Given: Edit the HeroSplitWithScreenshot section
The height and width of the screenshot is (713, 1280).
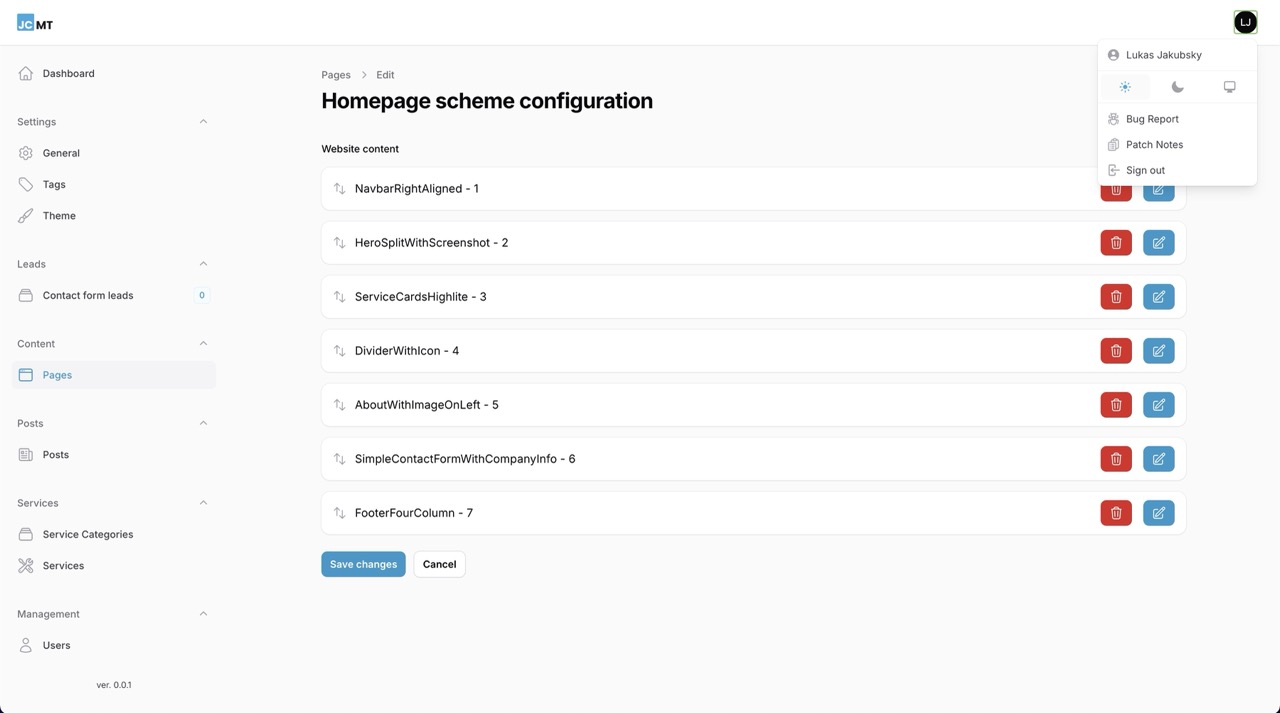Looking at the screenshot, I should coord(1158,242).
